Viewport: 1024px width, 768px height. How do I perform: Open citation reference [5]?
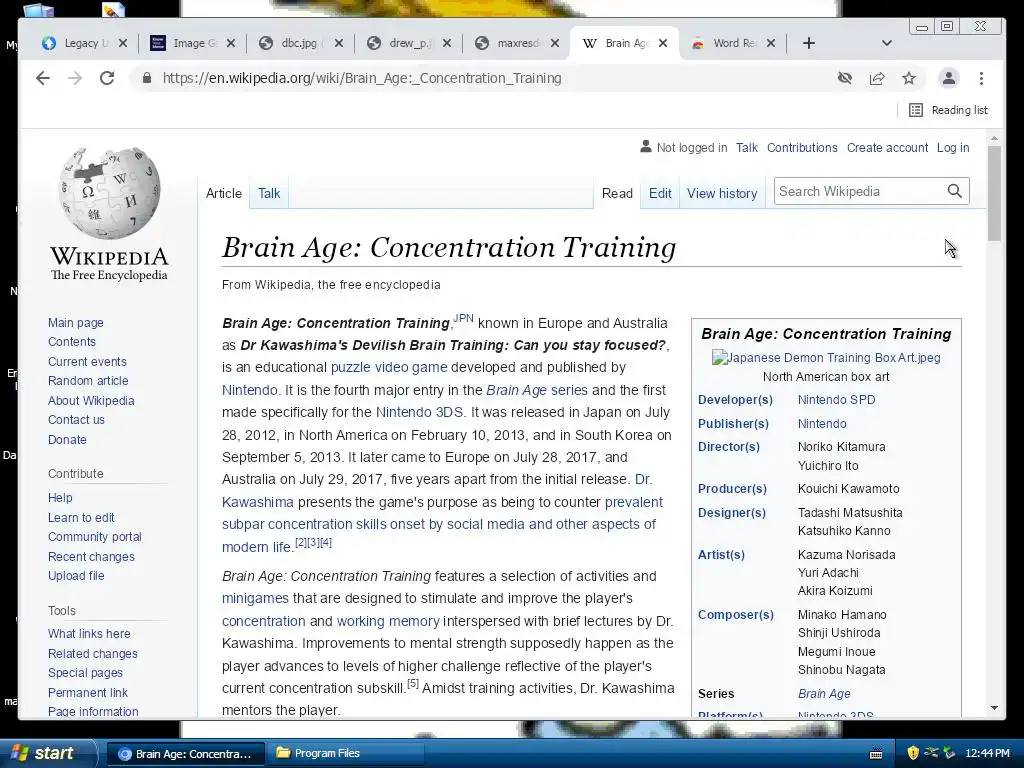tap(413, 684)
